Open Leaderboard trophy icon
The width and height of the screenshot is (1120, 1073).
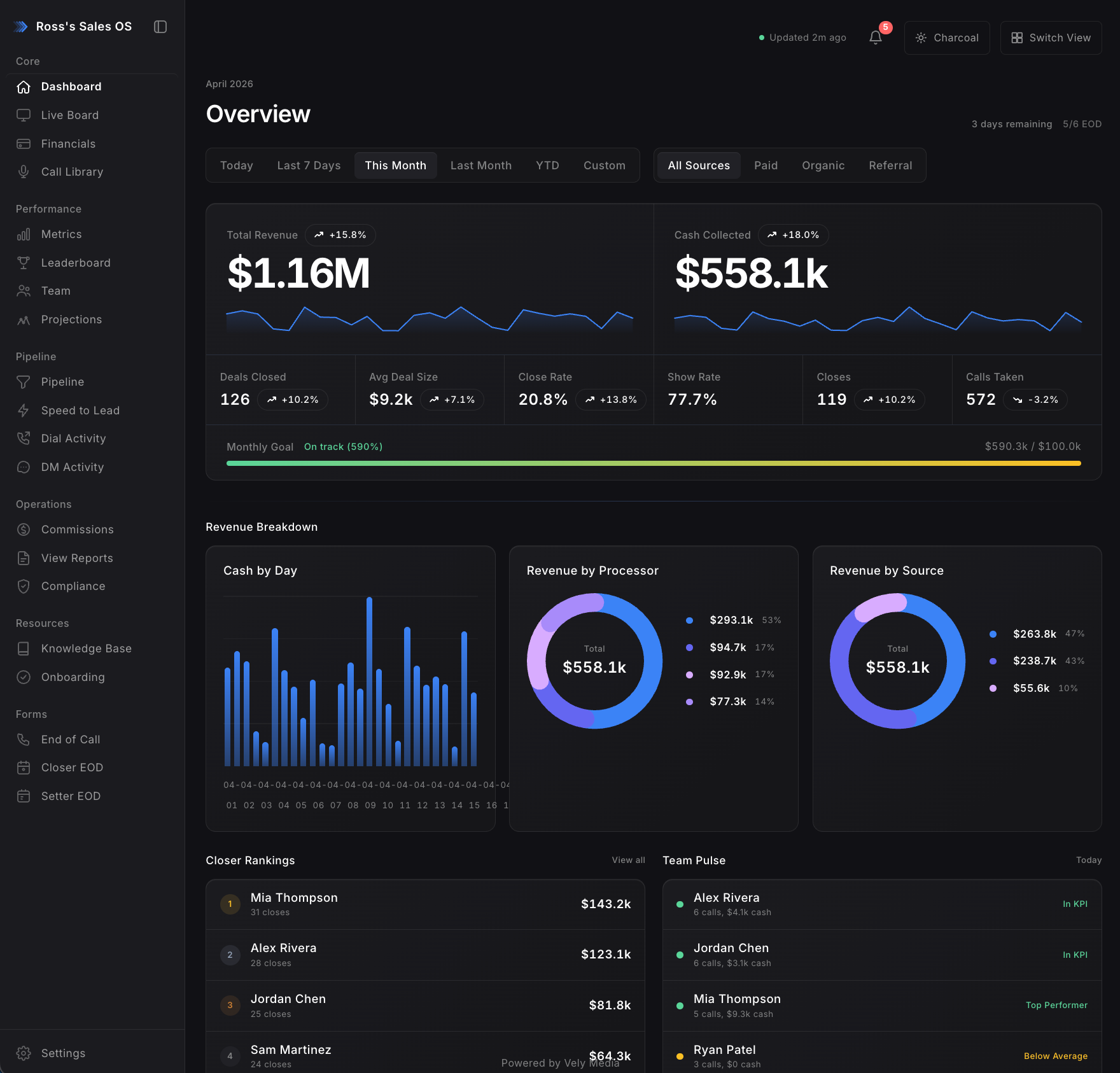click(24, 263)
